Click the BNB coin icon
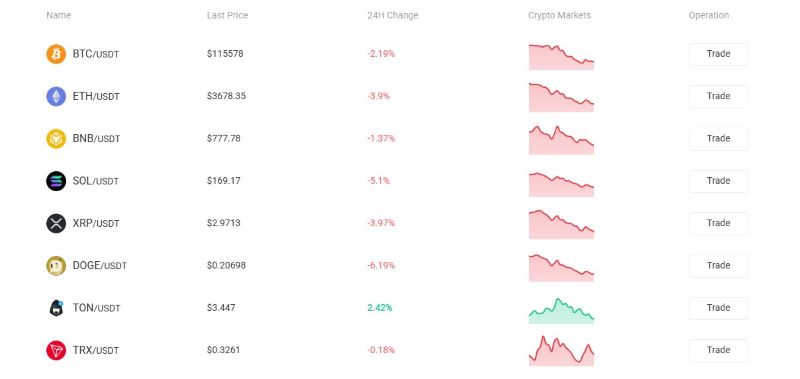Image resolution: width=800 pixels, height=379 pixels. tap(56, 138)
